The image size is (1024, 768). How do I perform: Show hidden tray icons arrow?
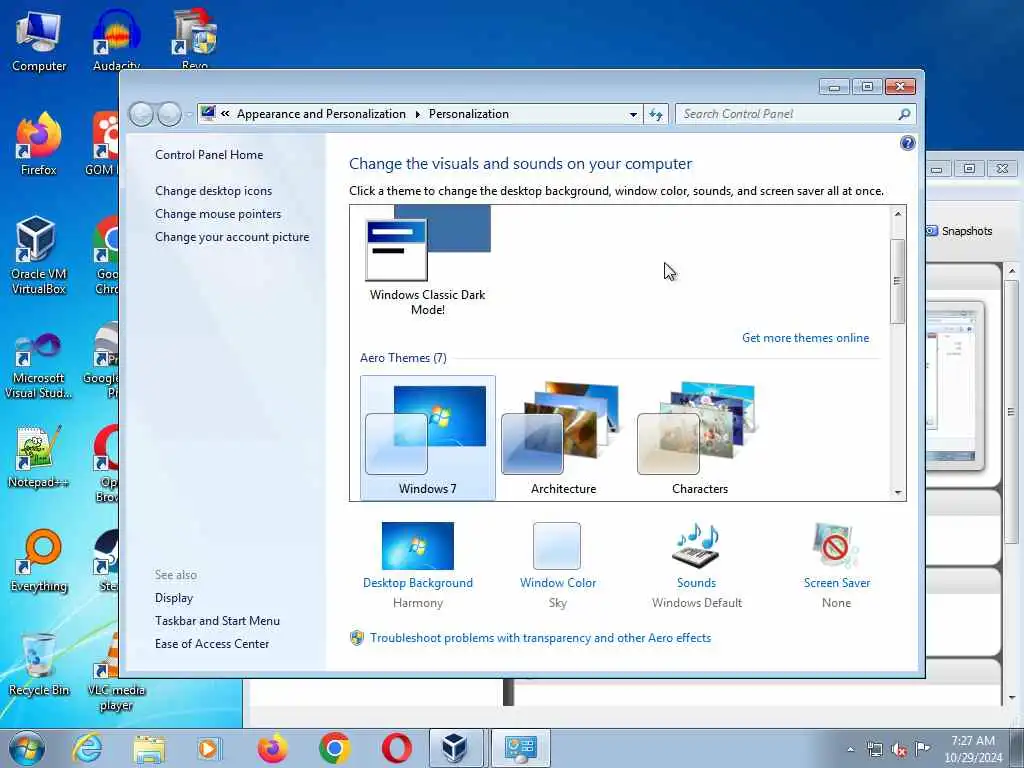[850, 750]
